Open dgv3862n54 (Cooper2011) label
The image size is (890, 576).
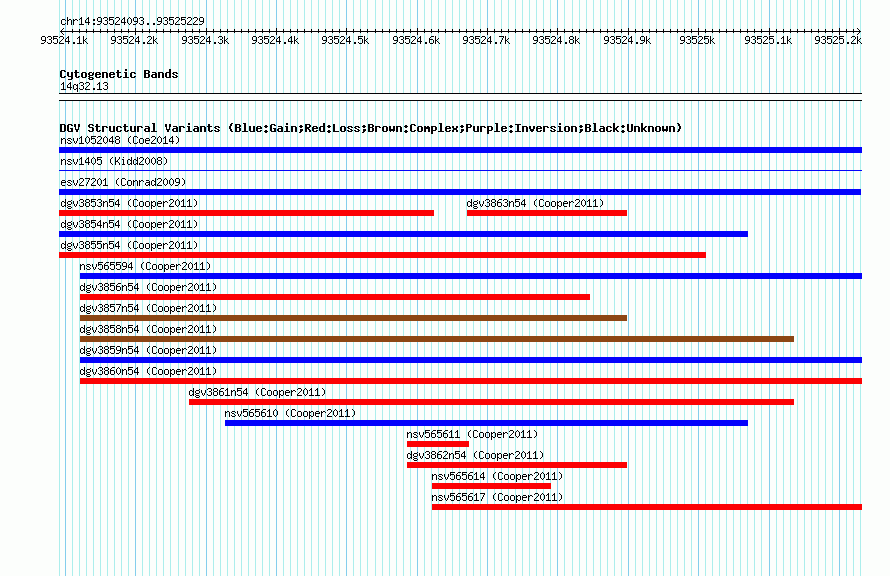(475, 455)
